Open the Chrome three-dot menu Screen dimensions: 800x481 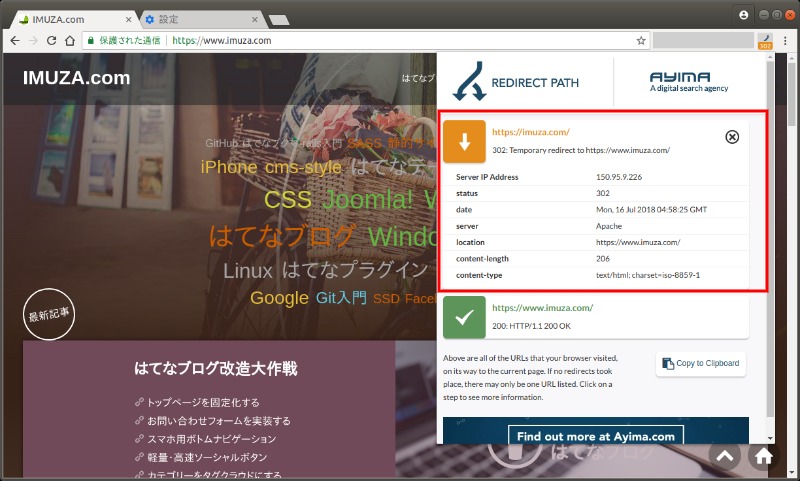785,40
